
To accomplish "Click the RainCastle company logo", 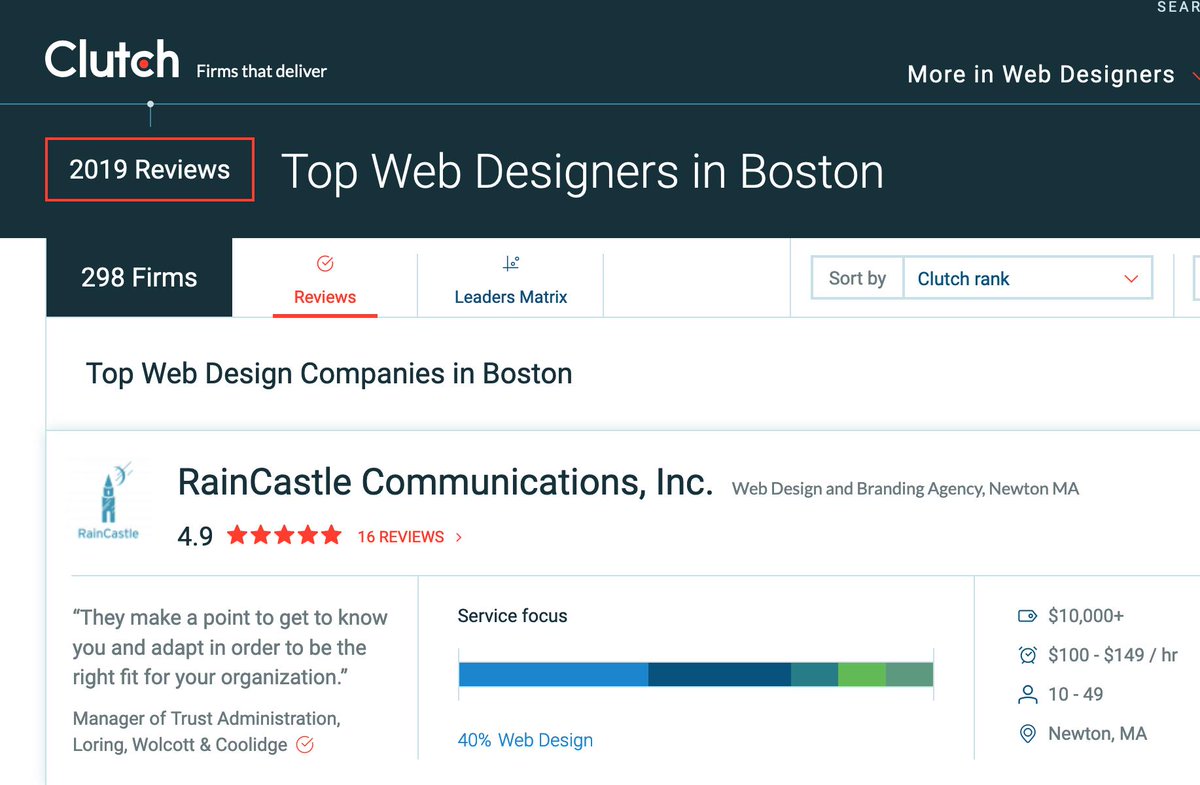I will point(108,501).
